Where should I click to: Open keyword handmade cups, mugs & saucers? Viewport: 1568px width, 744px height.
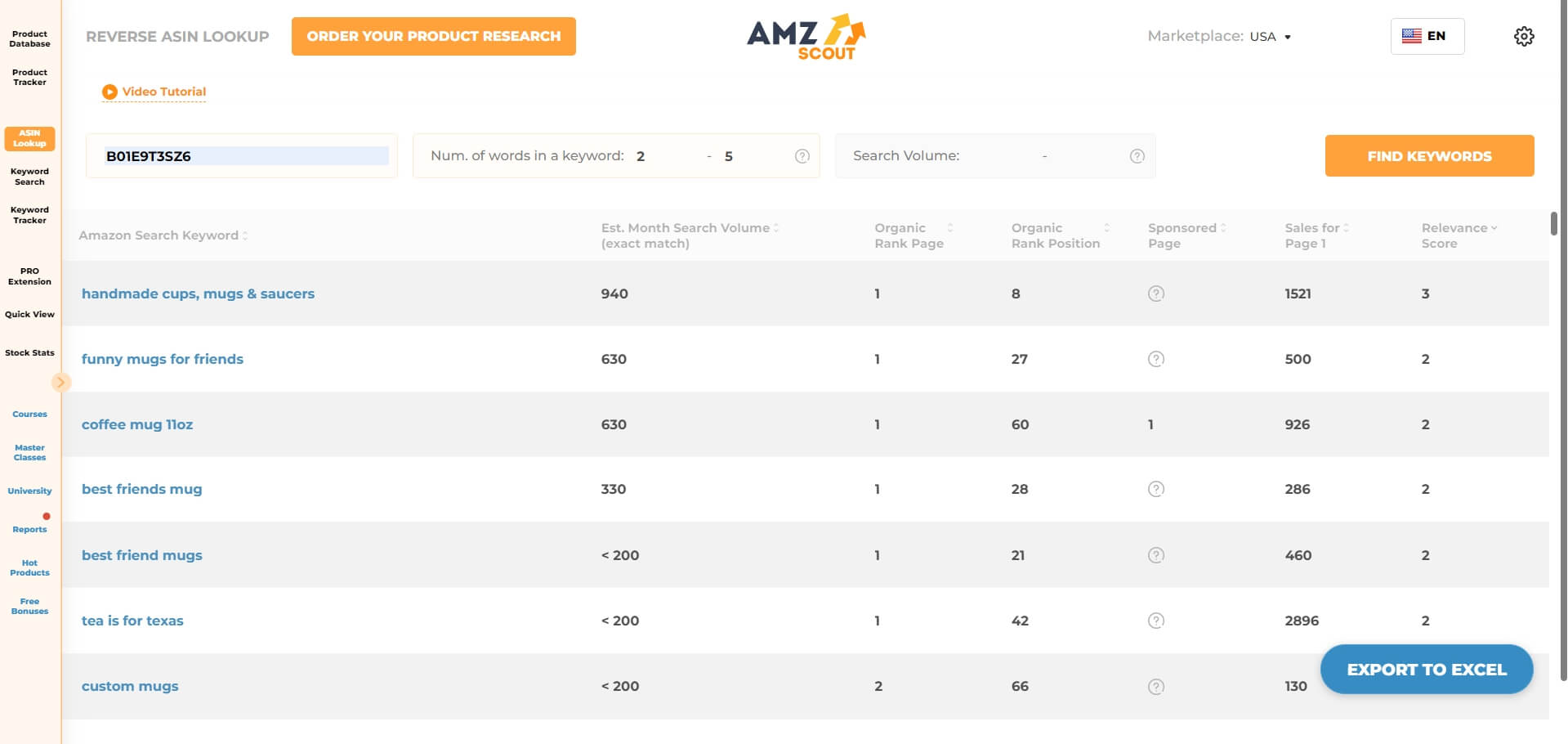(x=198, y=294)
